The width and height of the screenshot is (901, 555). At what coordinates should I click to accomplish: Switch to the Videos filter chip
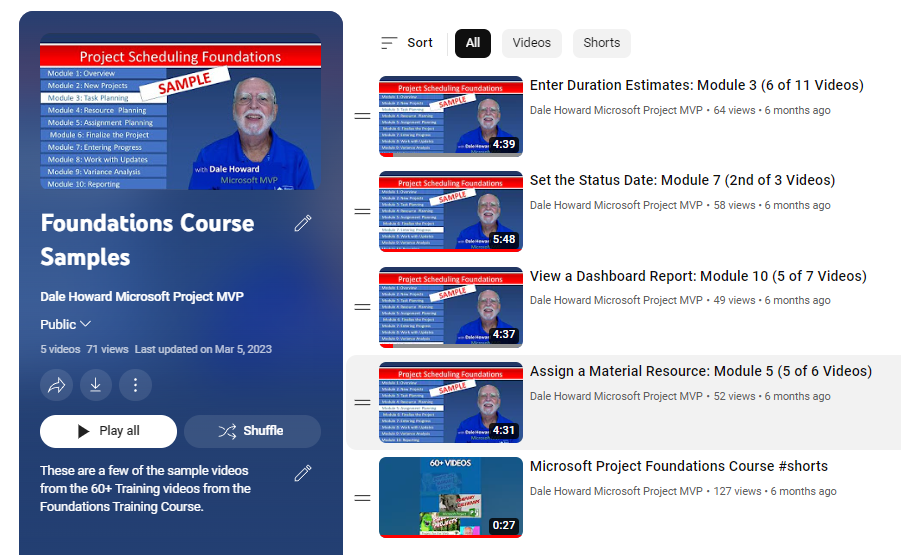(532, 43)
